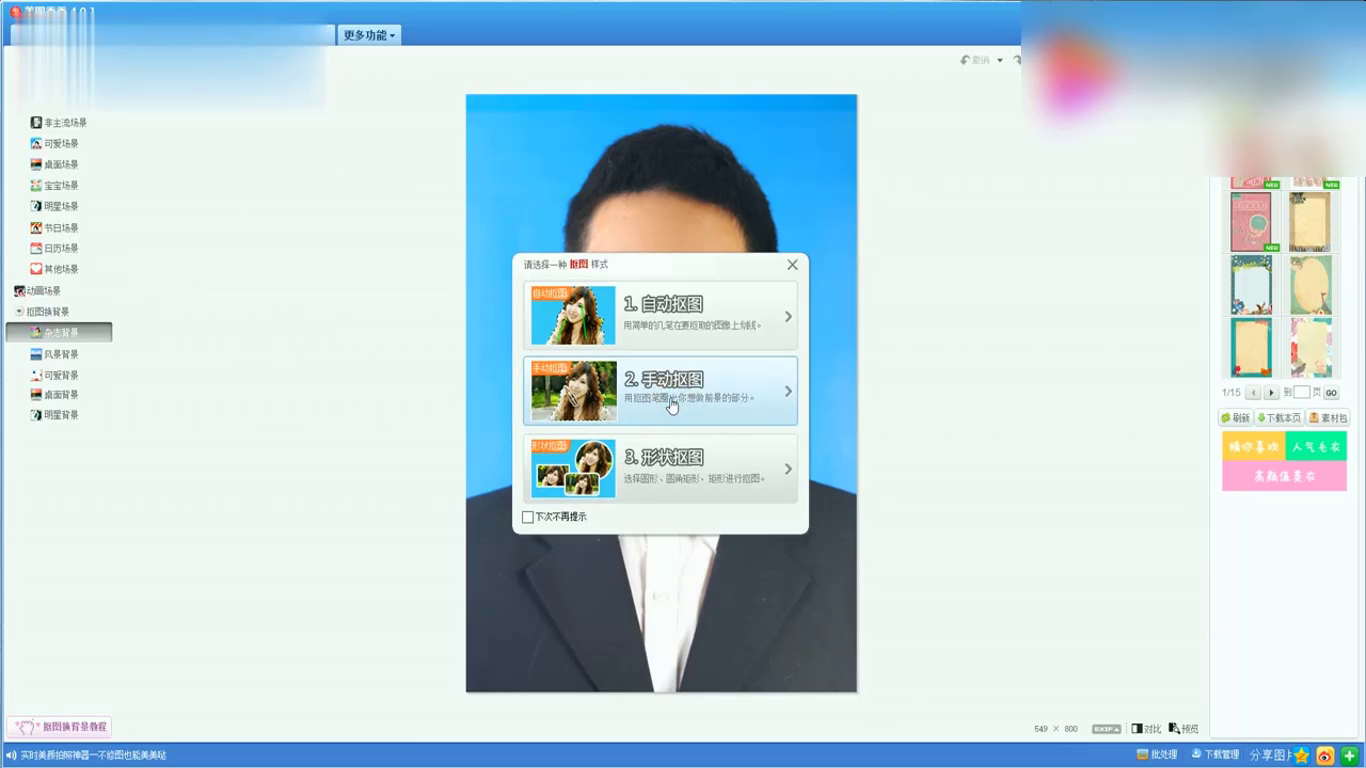The width and height of the screenshot is (1366, 768).
Task: Open the 素材包 material pack
Action: click(1328, 418)
